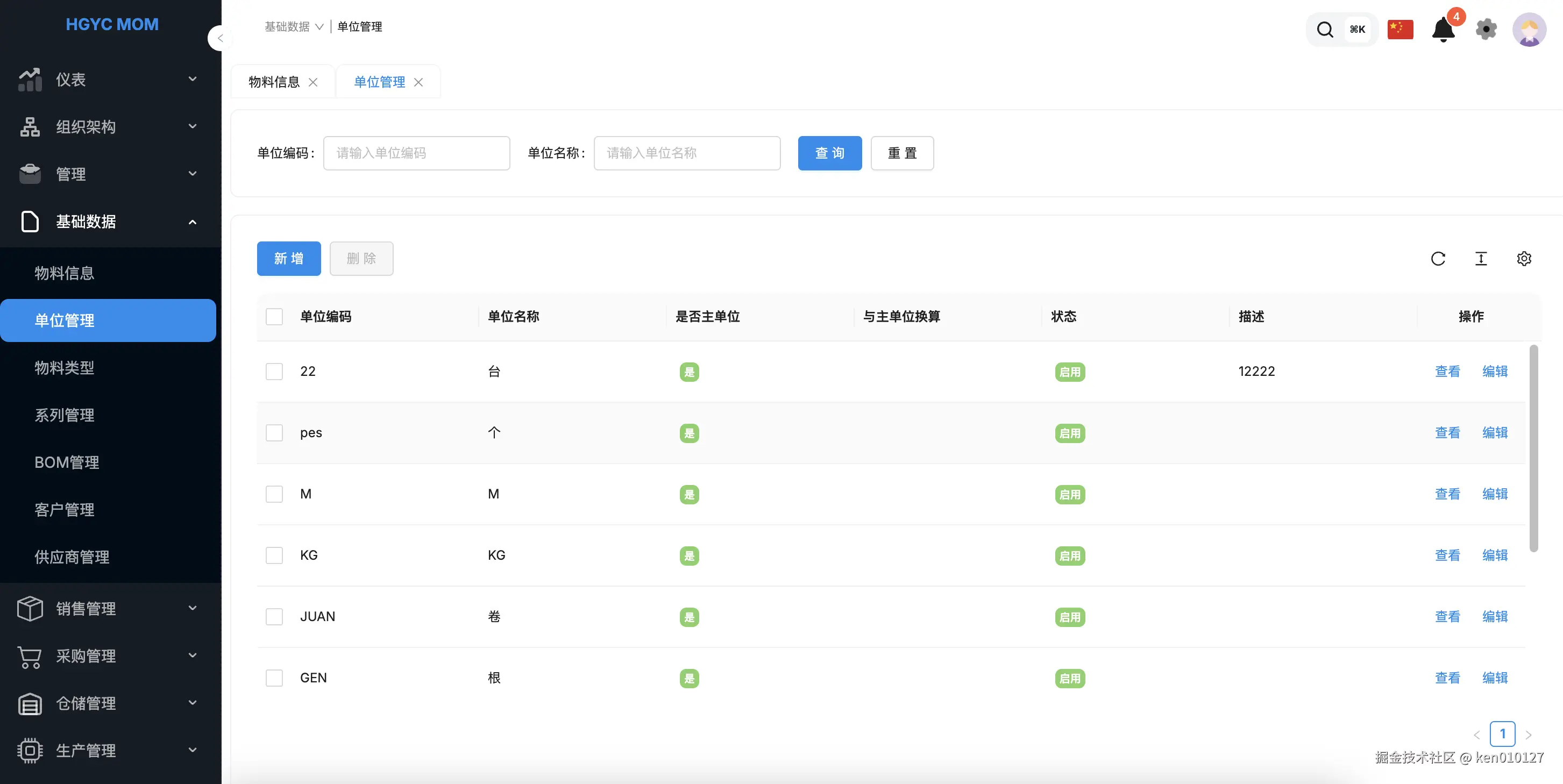Open the 基础数据 breadcrumb dropdown
The image size is (1563, 784).
coord(294,27)
